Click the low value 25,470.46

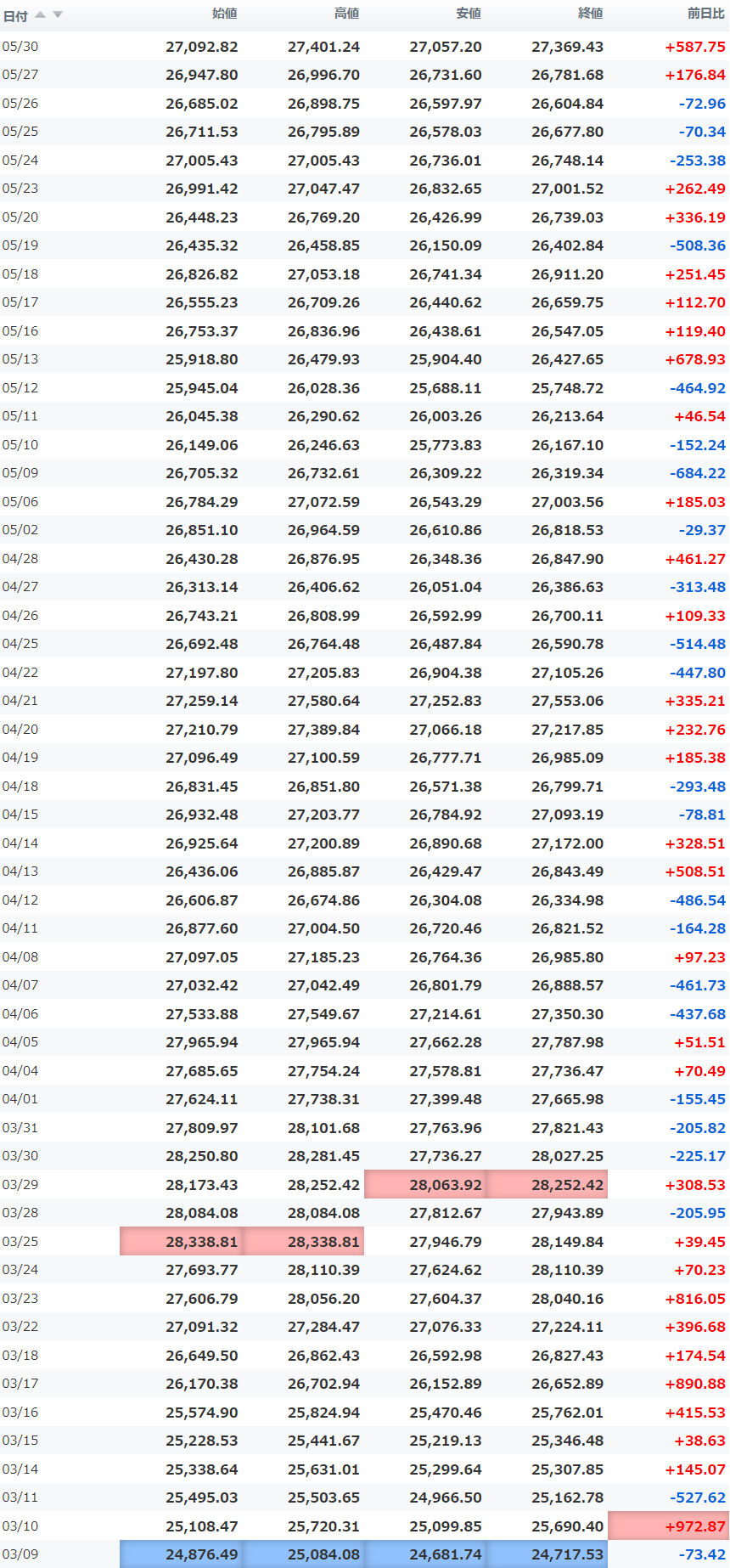[446, 1413]
